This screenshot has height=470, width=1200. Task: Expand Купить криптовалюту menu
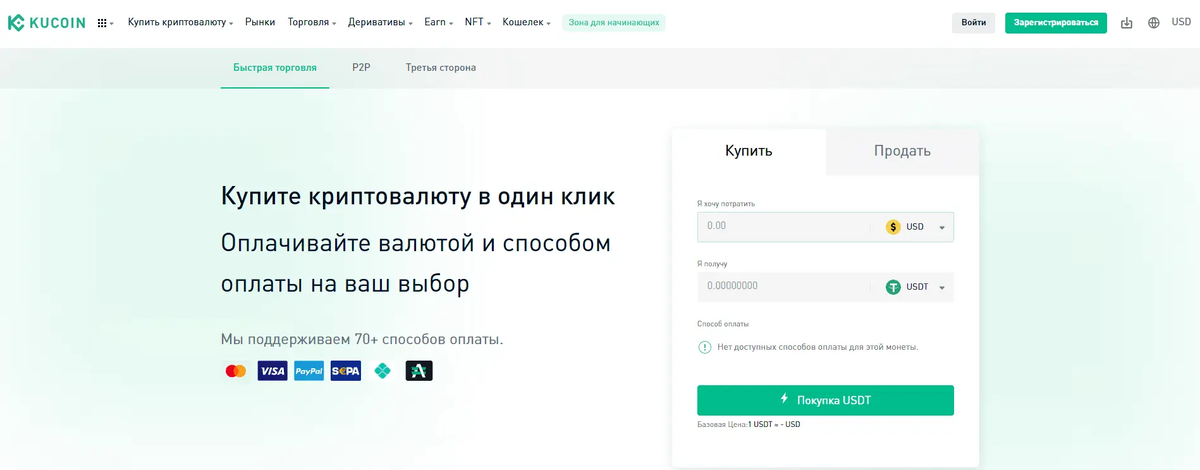180,22
